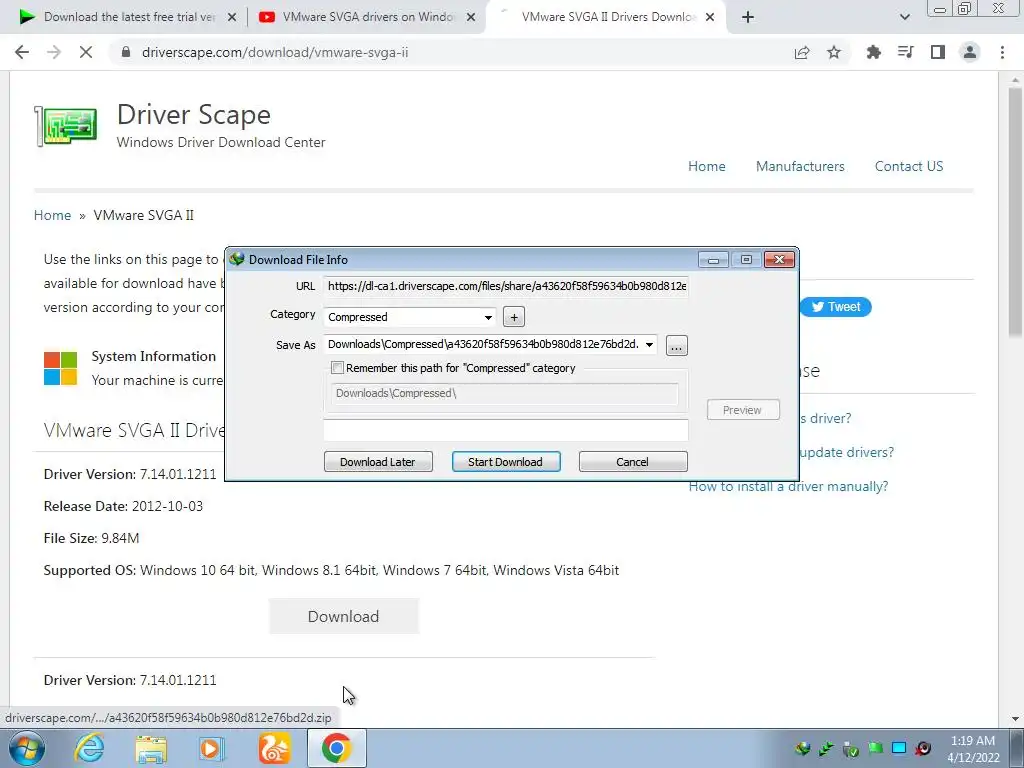Open the share page icon in address bar
This screenshot has width=1024, height=768.
click(802, 52)
